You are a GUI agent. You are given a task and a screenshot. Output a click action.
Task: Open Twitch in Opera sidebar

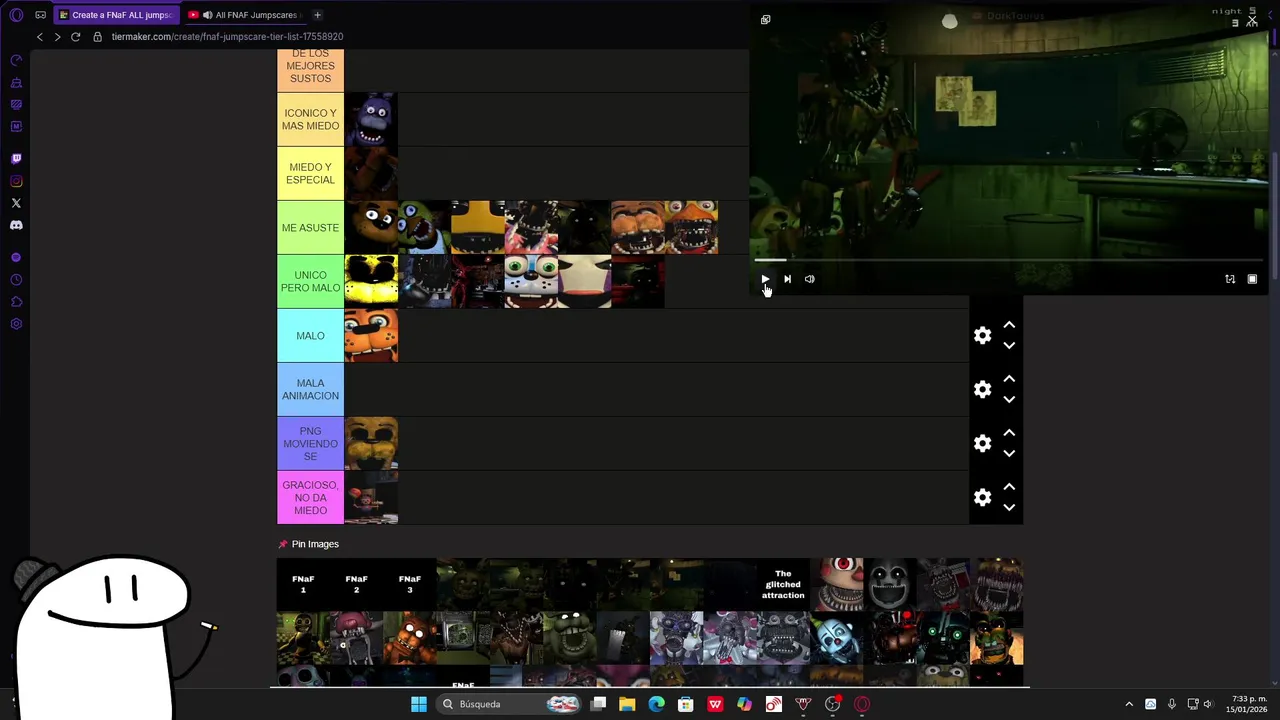16,159
